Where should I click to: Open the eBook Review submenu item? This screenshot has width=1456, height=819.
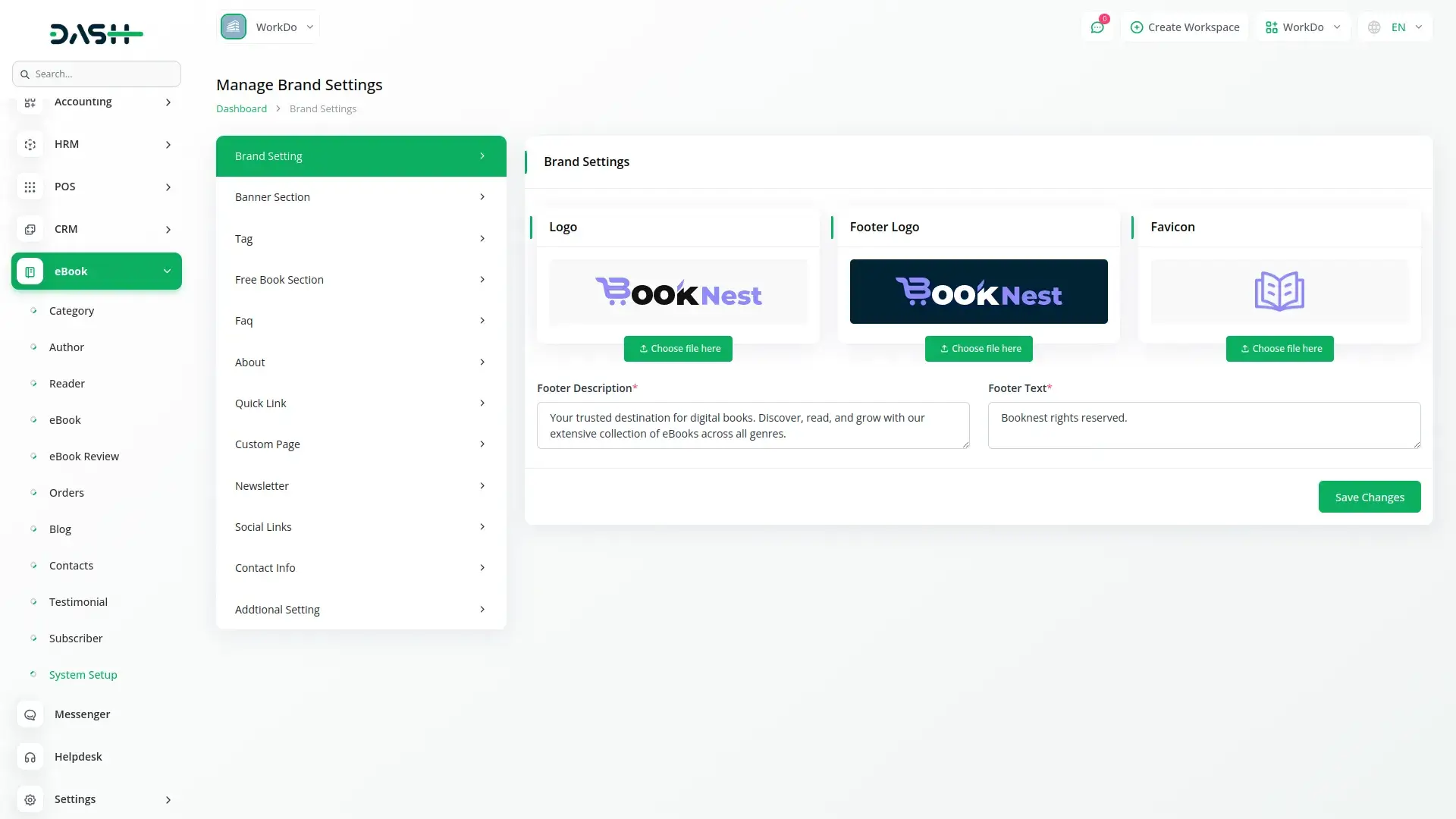(x=84, y=457)
